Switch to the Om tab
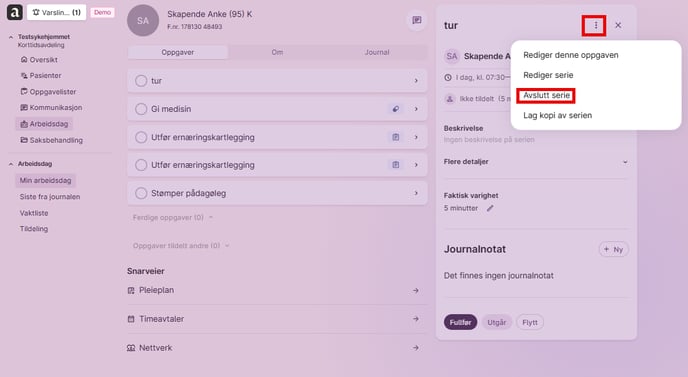The height and width of the screenshot is (377, 688). click(277, 52)
